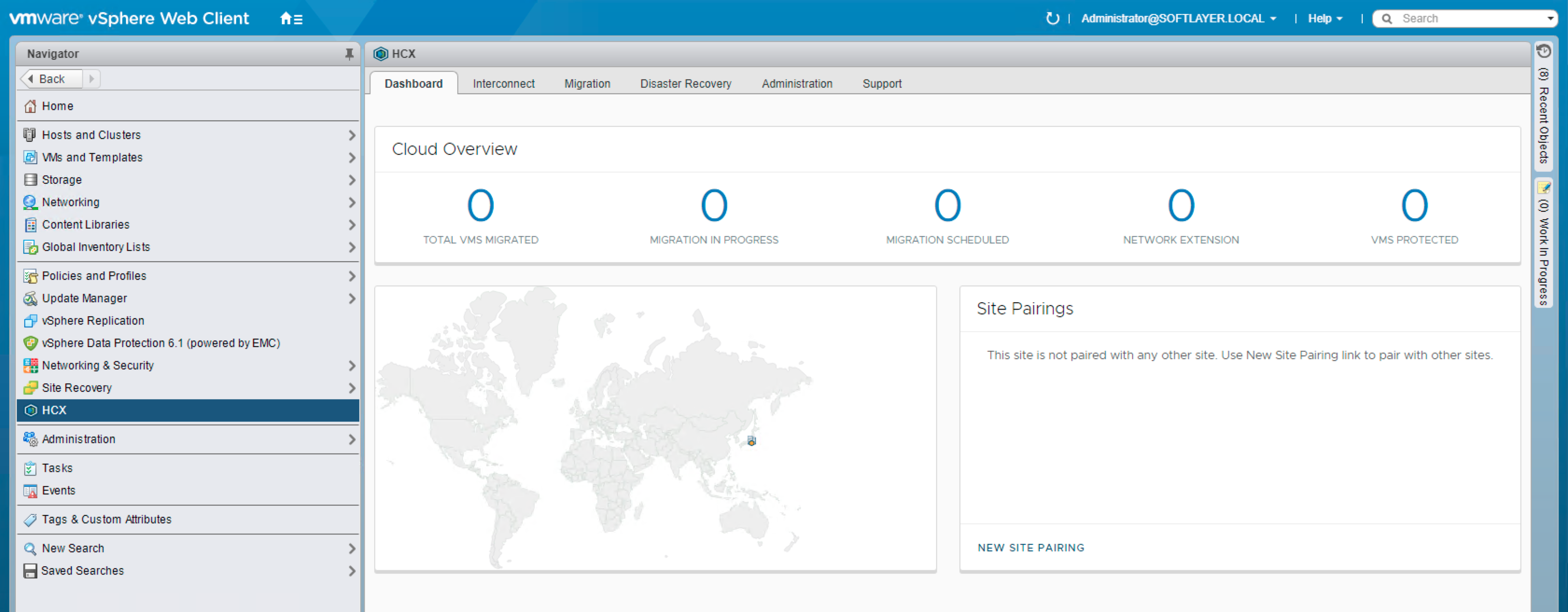The width and height of the screenshot is (1568, 612).
Task: Click the Site Recovery icon
Action: [x=30, y=388]
